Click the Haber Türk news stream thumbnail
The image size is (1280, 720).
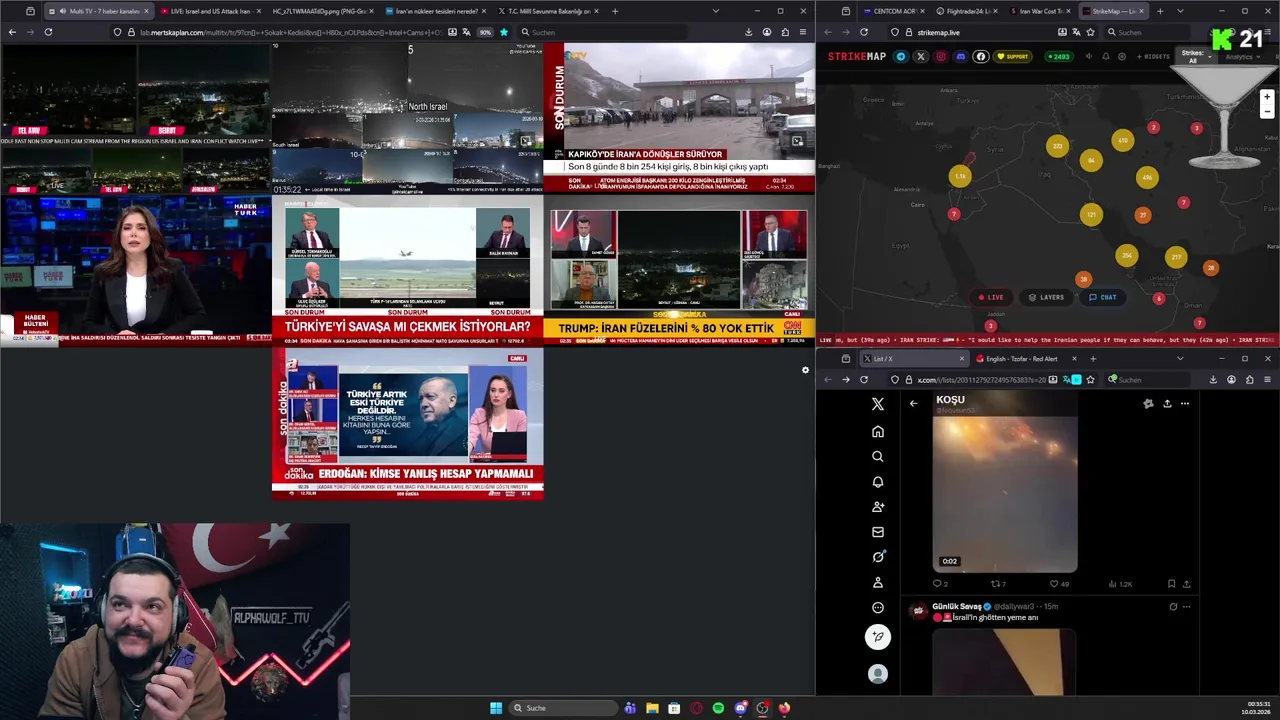(x=135, y=270)
